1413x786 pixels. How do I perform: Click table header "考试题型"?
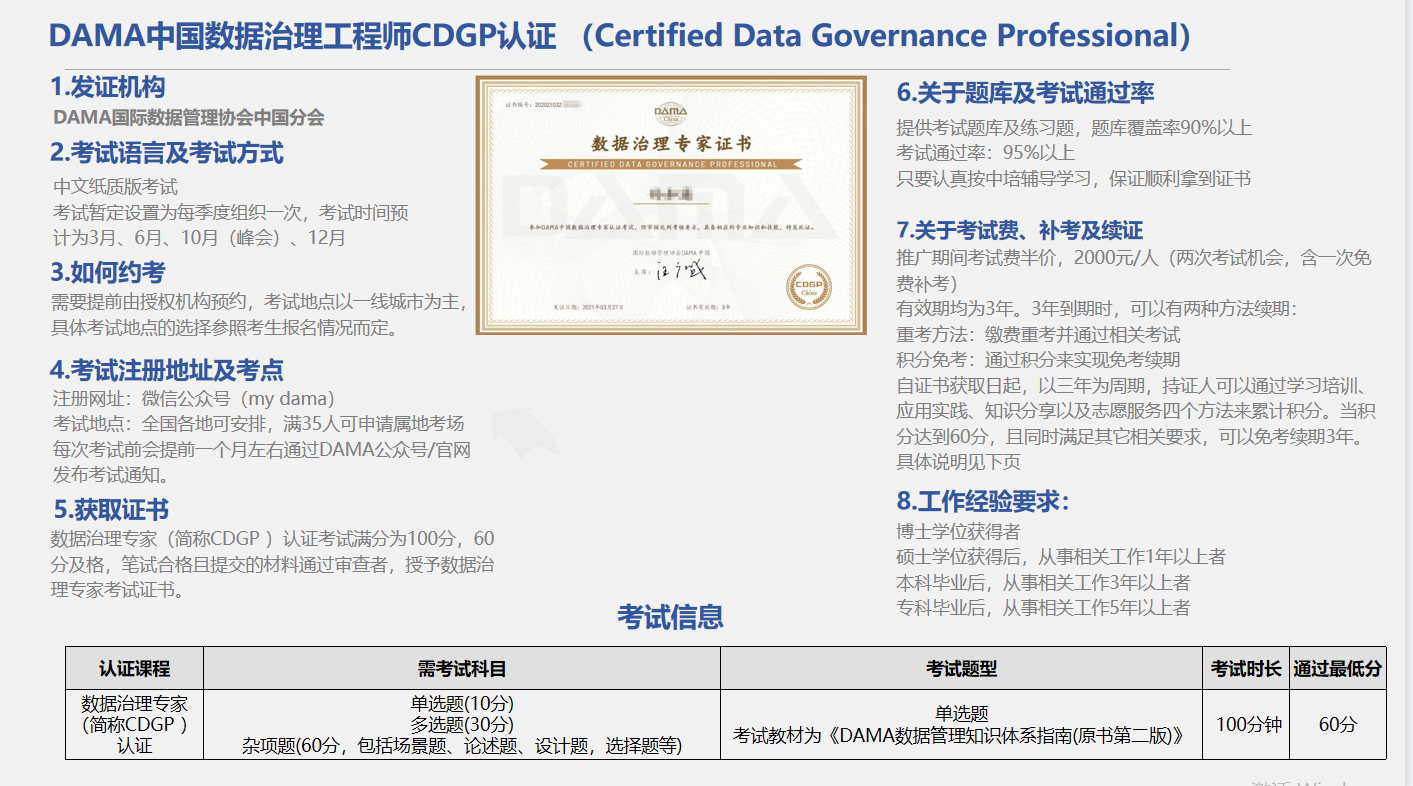pos(961,669)
